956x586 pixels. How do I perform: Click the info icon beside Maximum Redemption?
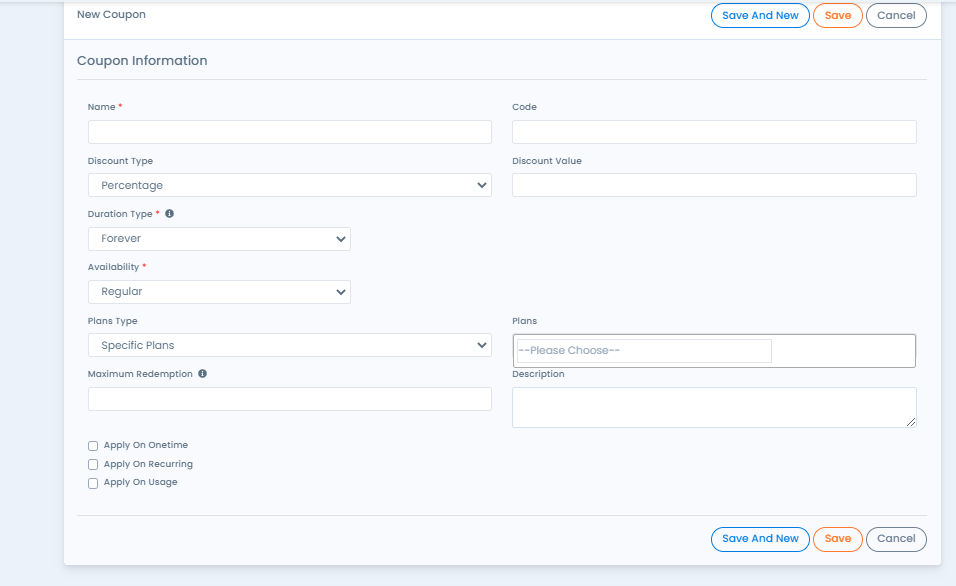click(x=202, y=373)
